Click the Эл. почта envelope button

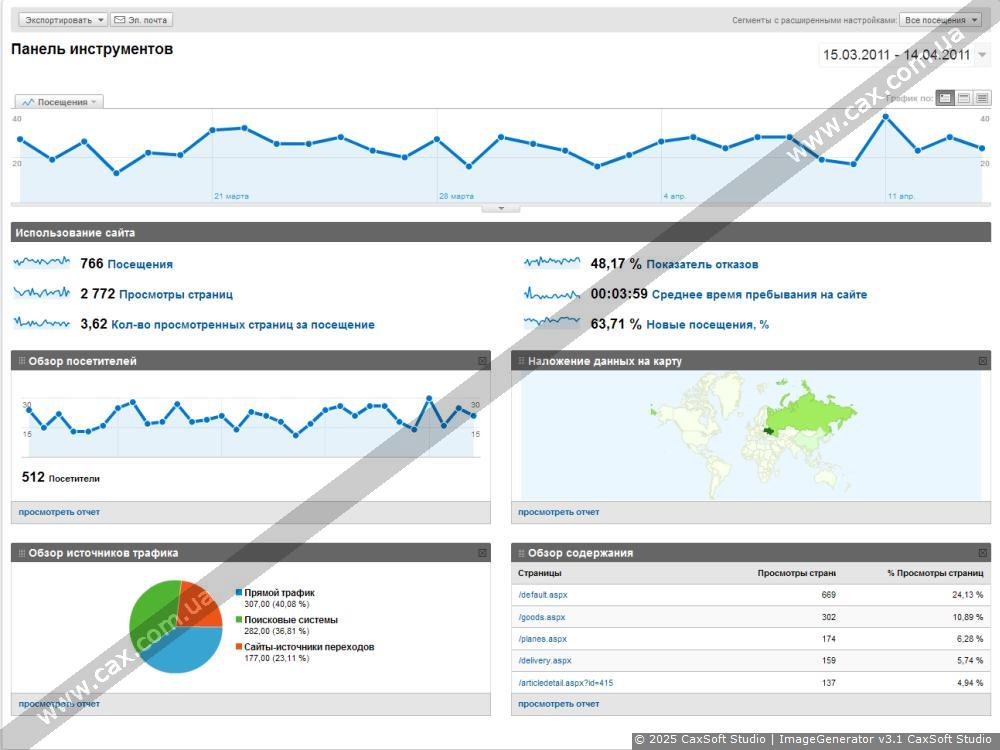[x=141, y=20]
